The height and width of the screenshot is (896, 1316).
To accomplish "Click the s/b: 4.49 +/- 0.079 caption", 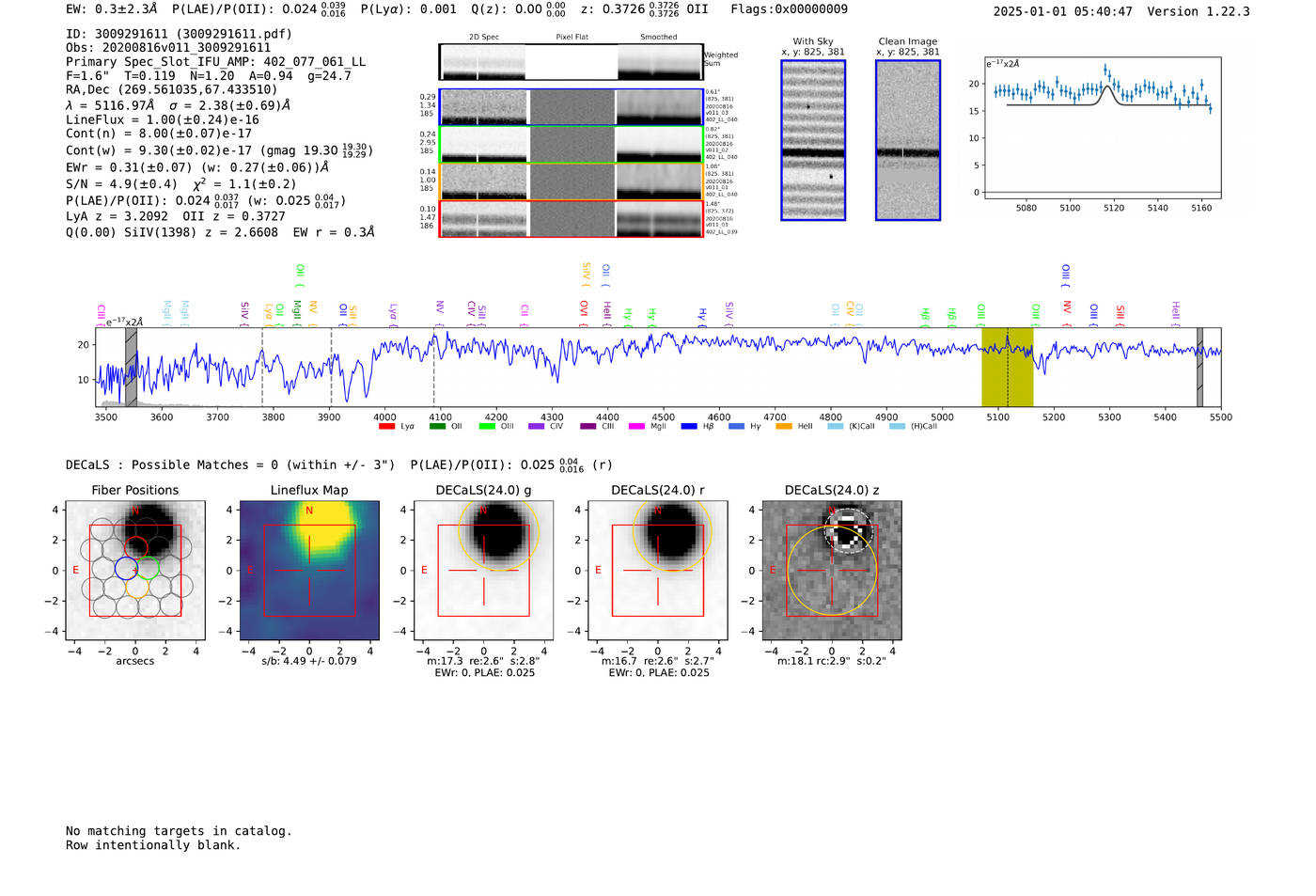I will 309,661.
